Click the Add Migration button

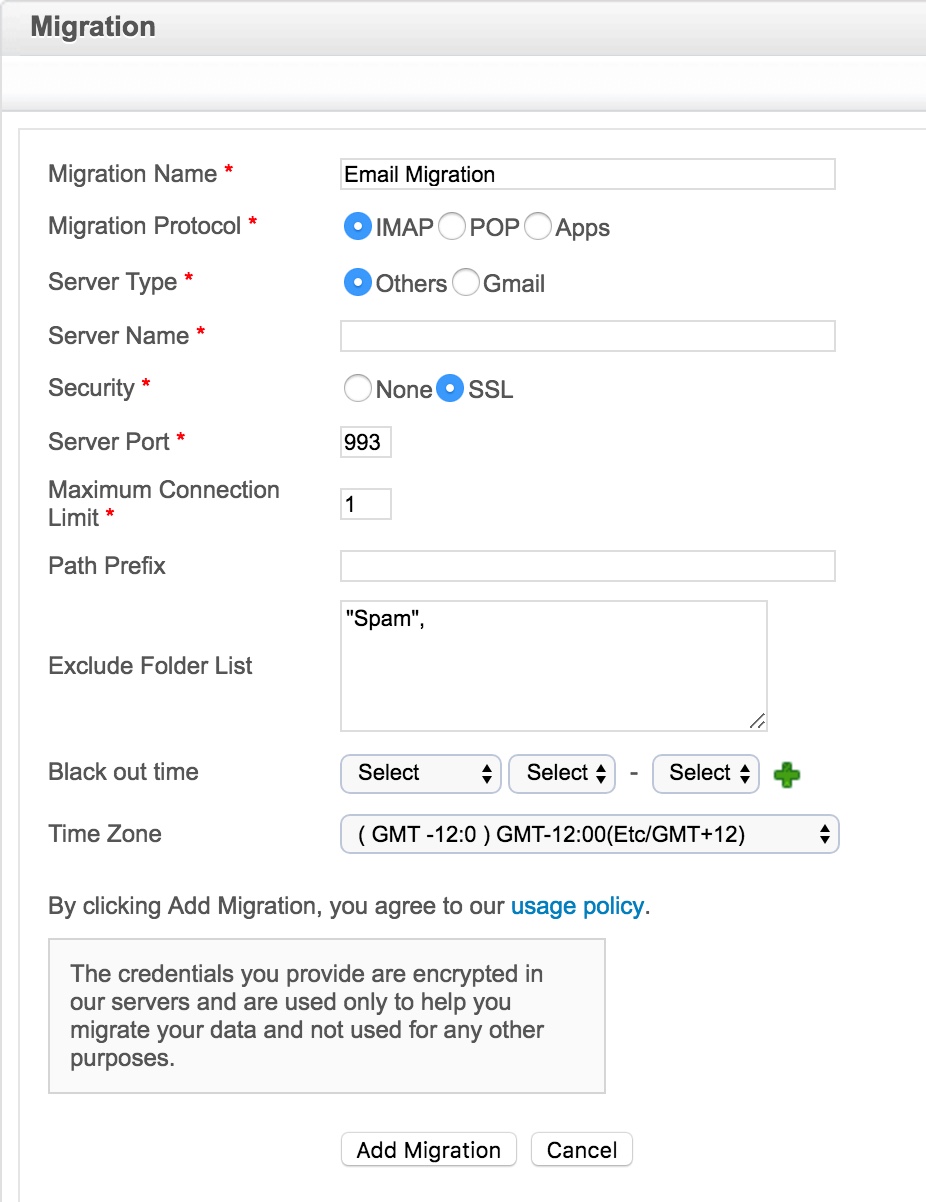(428, 1150)
